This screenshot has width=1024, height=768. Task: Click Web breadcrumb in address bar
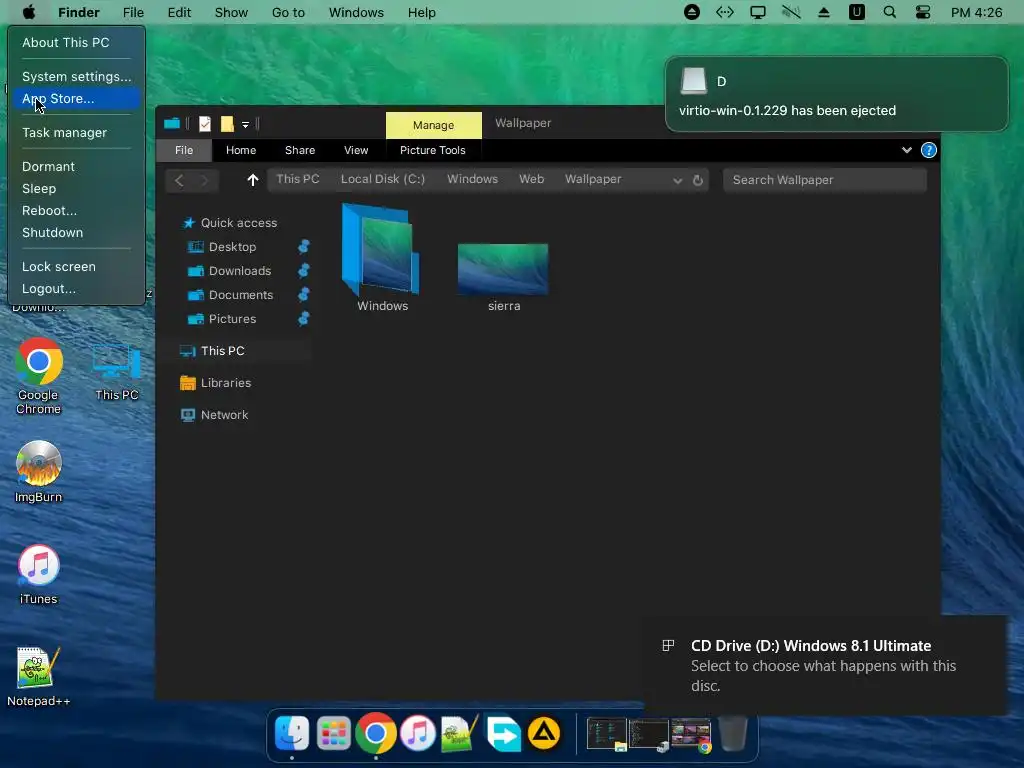coord(532,179)
